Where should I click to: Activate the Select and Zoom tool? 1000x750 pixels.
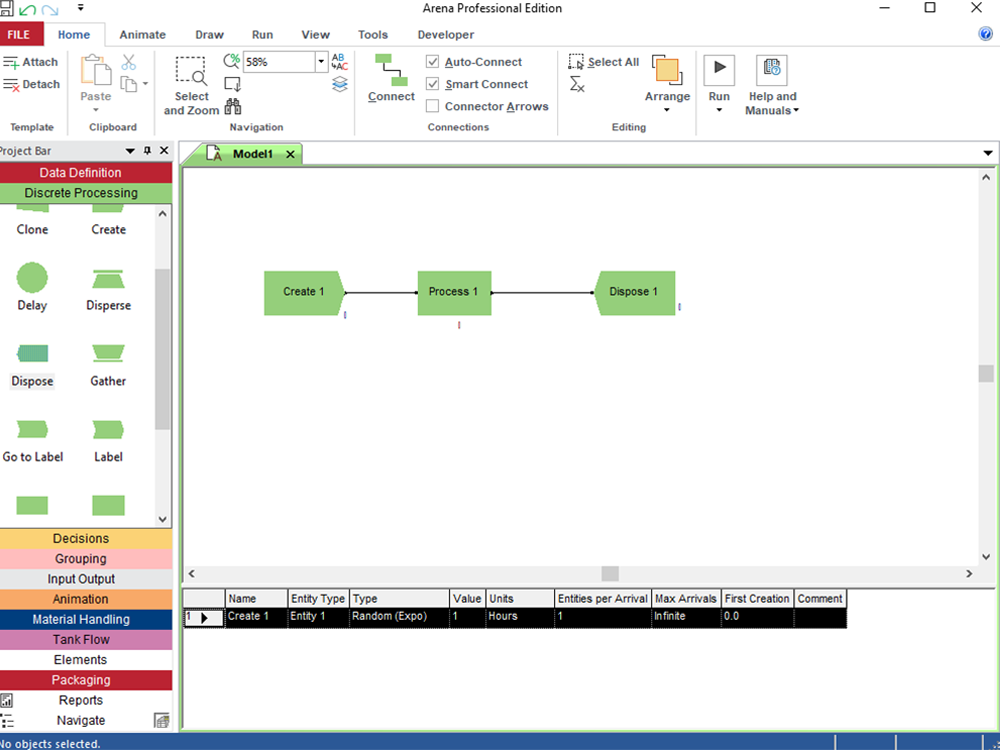click(191, 85)
